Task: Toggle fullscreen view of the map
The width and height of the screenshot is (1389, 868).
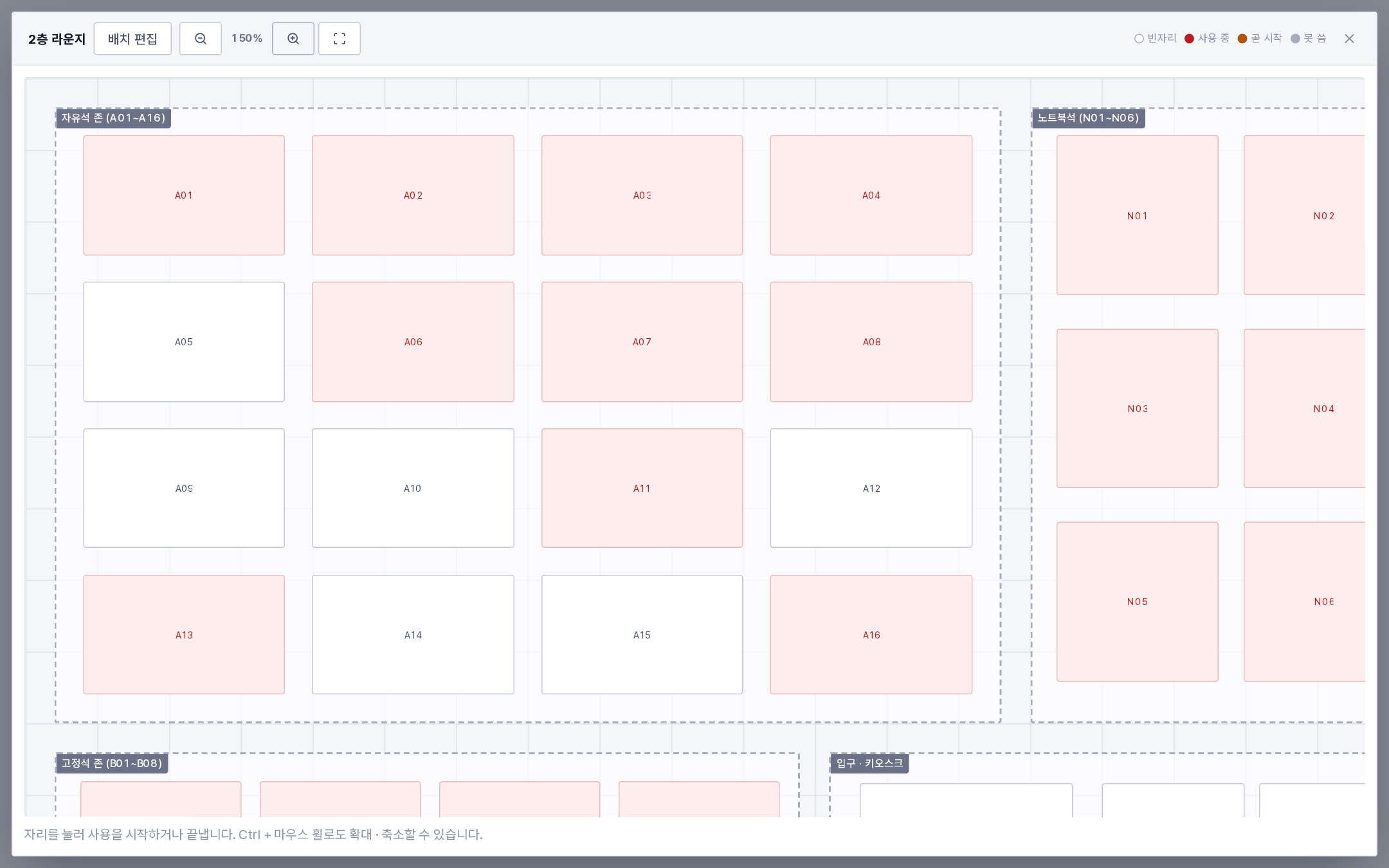Action: click(x=340, y=39)
